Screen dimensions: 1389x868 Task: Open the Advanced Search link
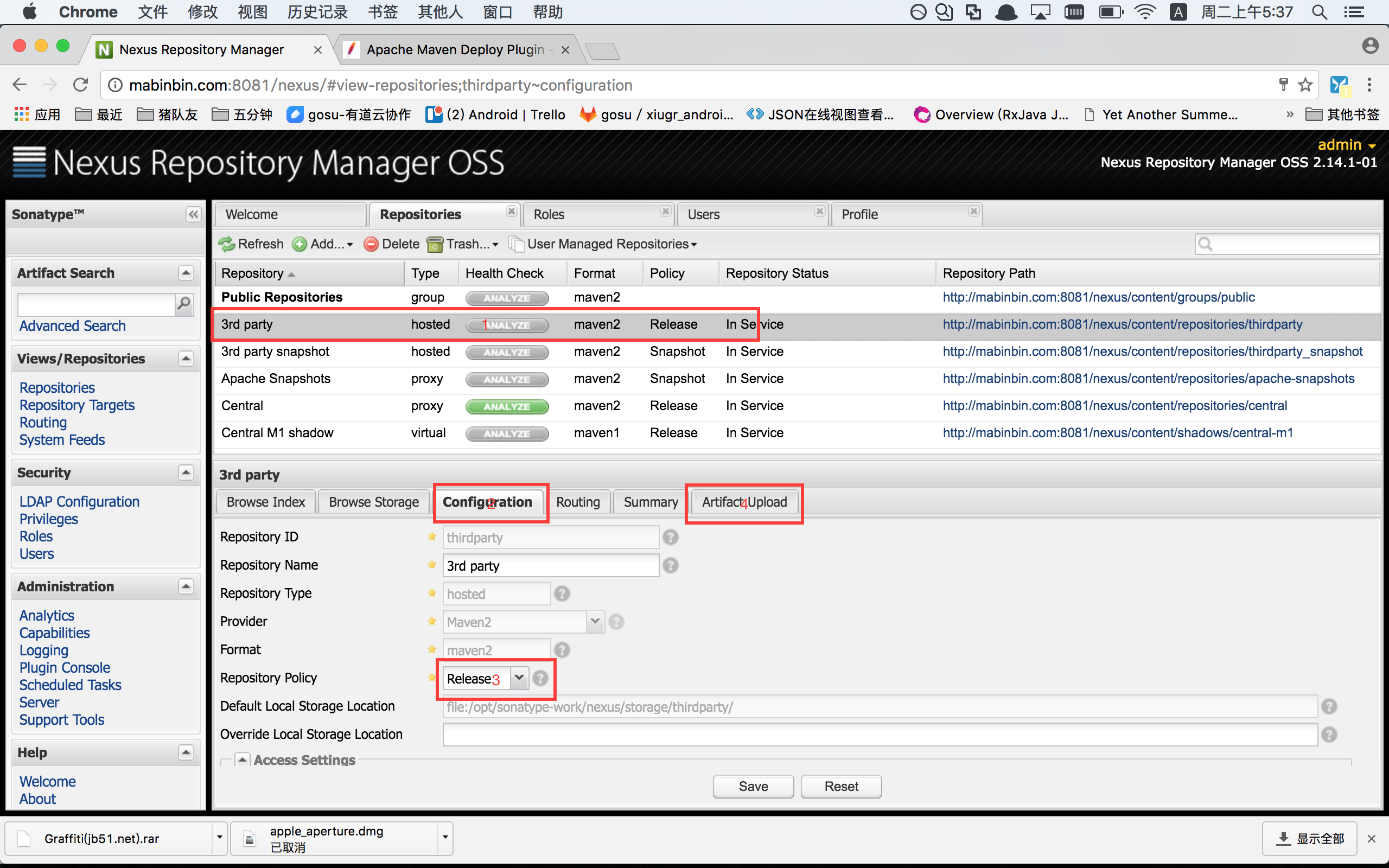pos(72,325)
